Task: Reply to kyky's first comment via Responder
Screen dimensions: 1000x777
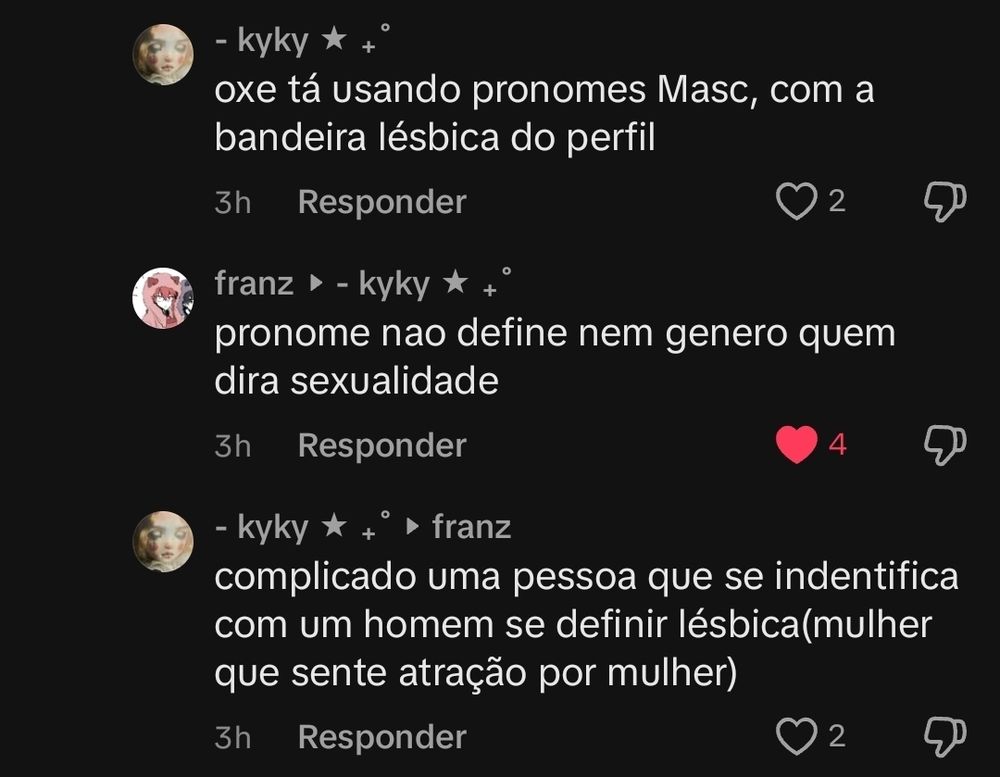Action: [x=382, y=202]
